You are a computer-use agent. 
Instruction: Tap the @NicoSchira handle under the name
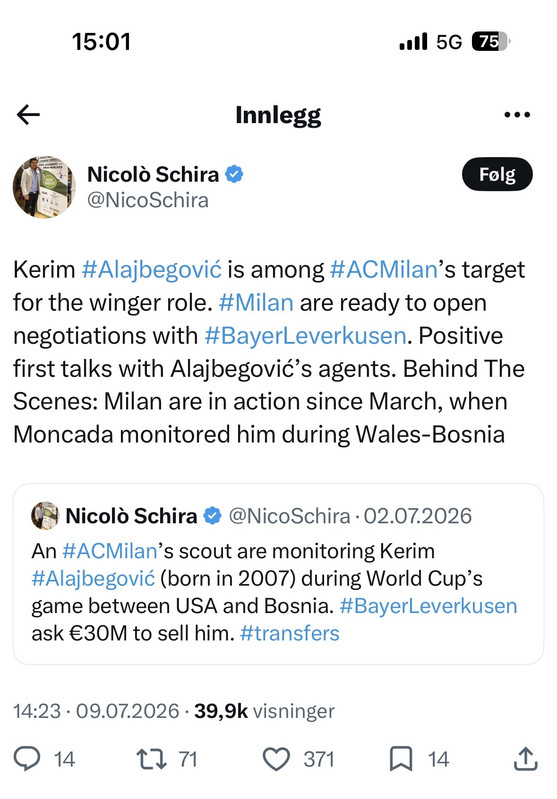pyautogui.click(x=148, y=200)
